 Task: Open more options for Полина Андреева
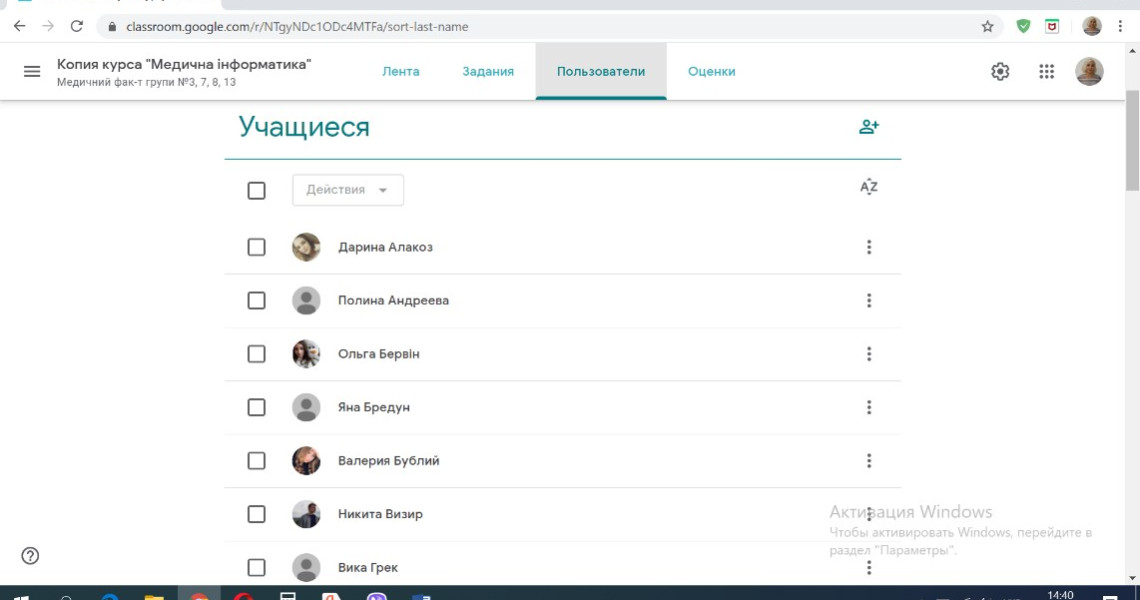pos(869,300)
